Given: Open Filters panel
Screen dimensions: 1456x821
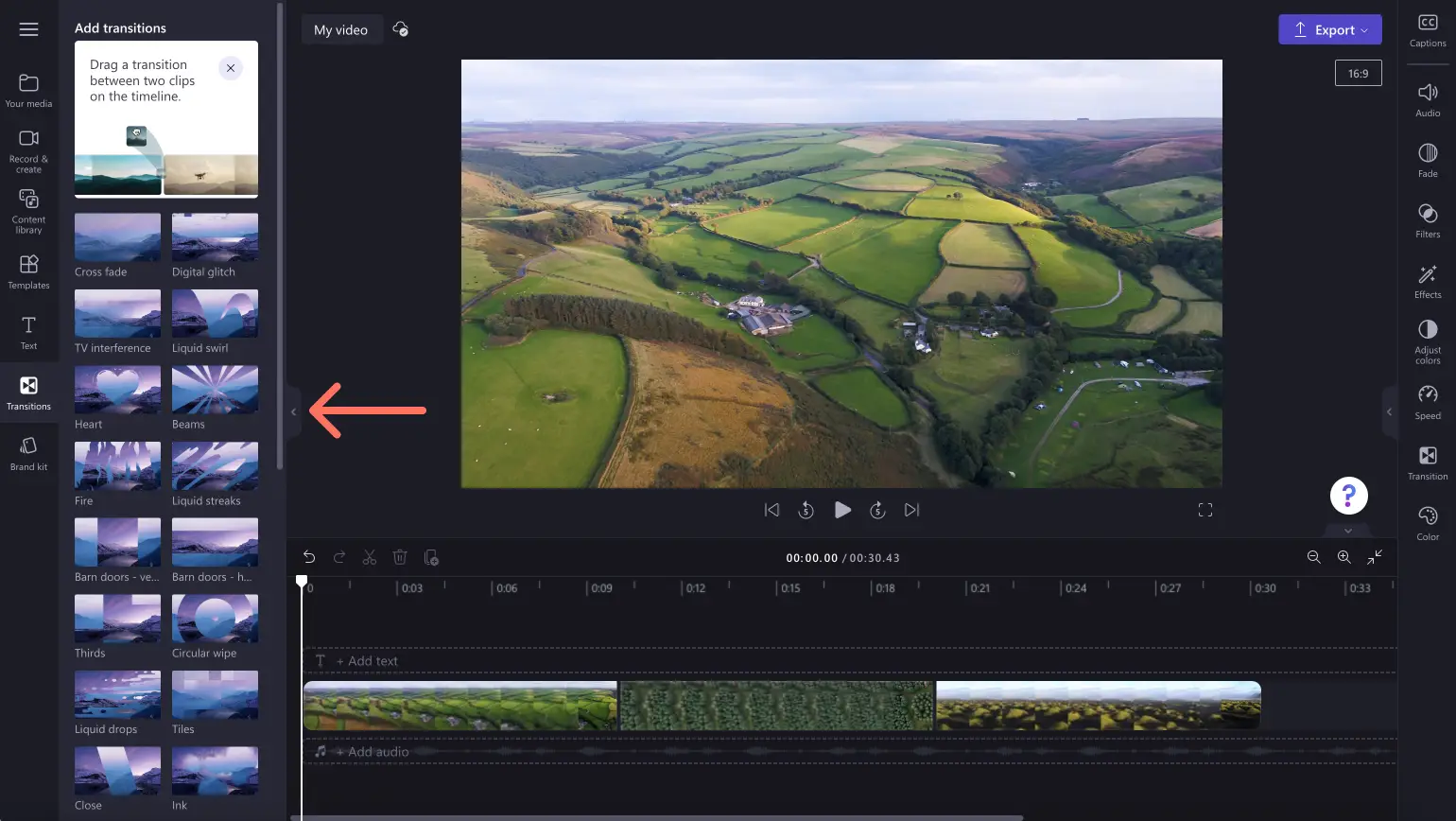Looking at the screenshot, I should click(1428, 221).
